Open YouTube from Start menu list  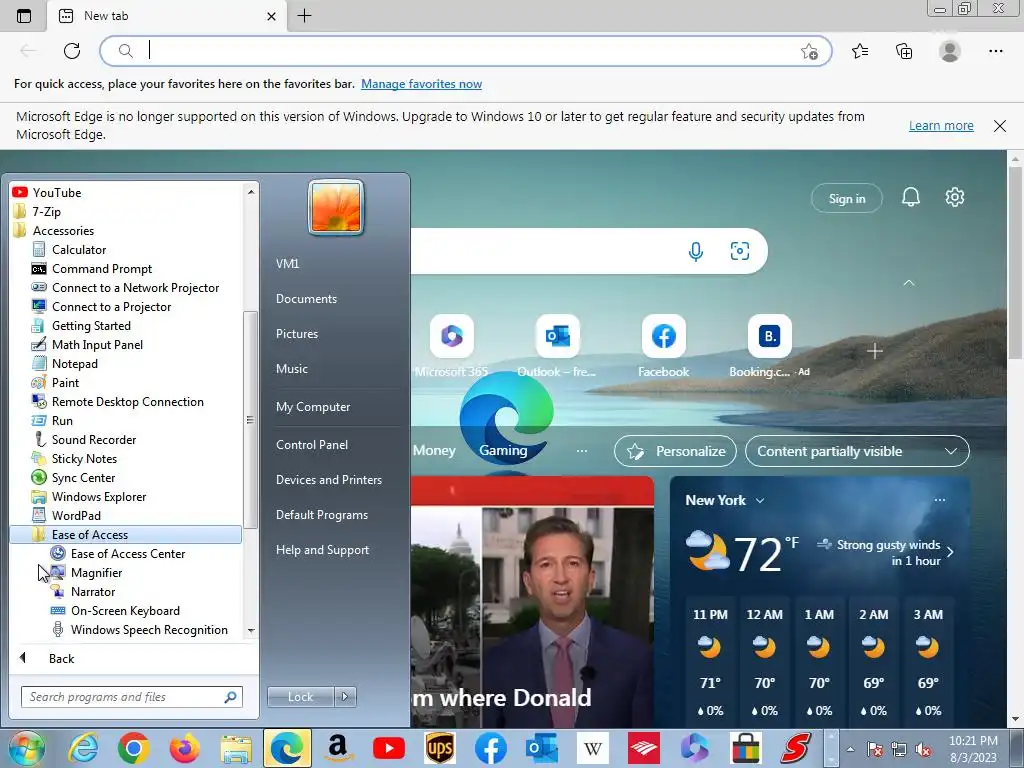pos(57,193)
